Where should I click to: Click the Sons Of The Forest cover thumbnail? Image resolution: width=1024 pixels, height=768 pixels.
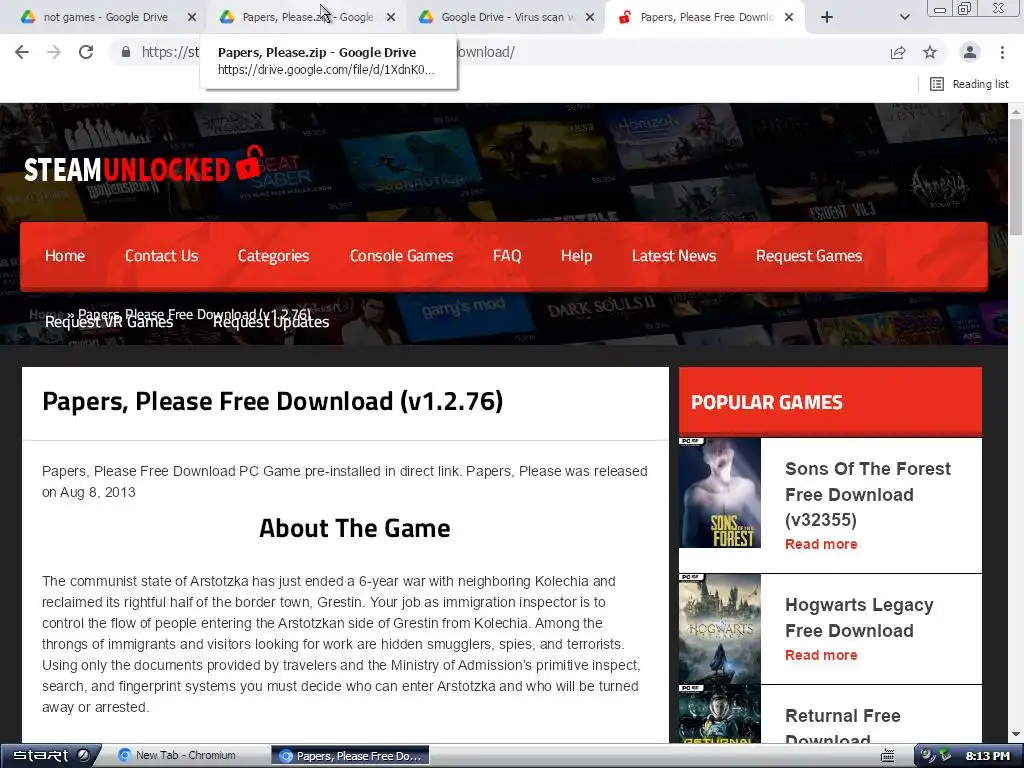(x=720, y=492)
